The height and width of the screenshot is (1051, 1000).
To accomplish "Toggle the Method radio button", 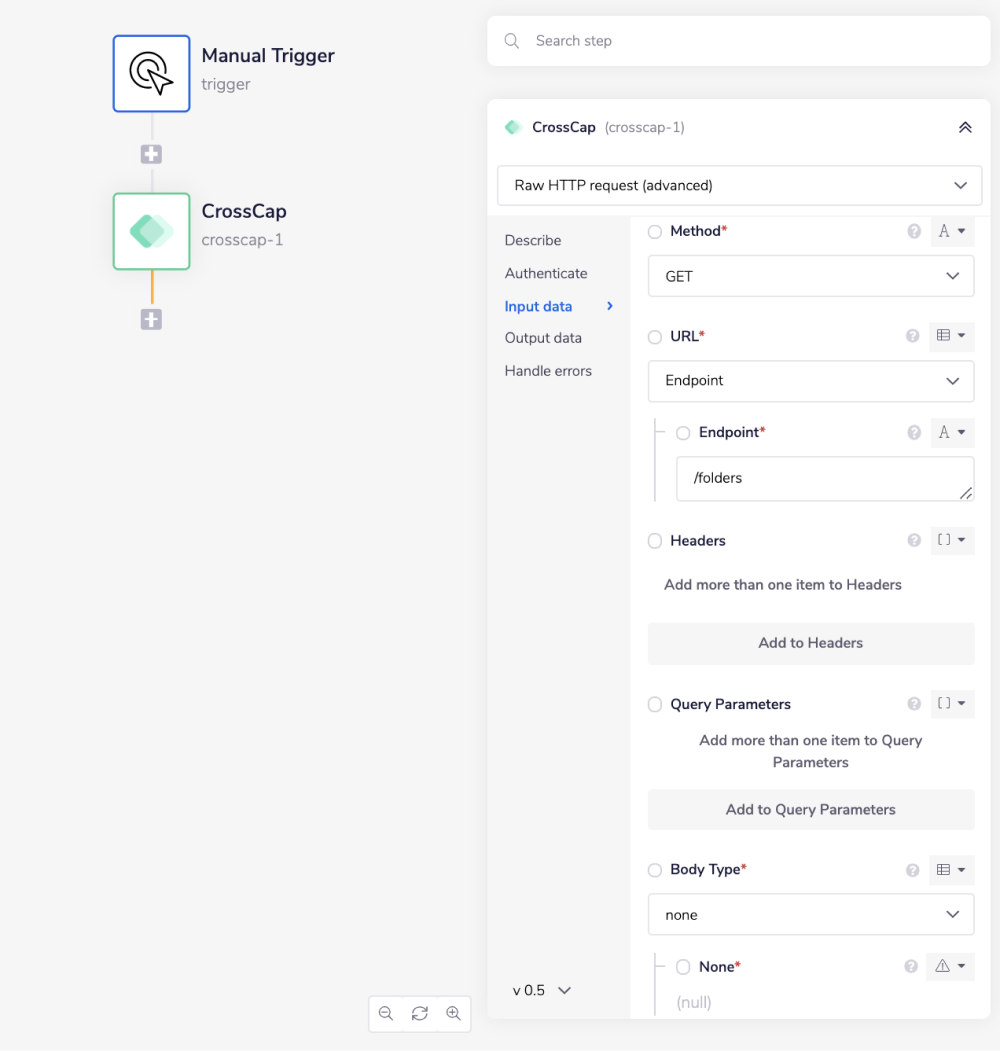I will pos(655,231).
